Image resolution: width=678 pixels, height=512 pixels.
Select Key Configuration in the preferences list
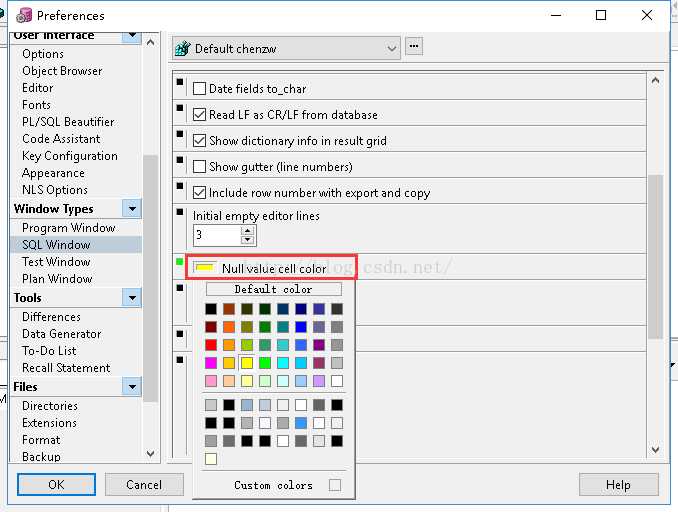point(70,156)
